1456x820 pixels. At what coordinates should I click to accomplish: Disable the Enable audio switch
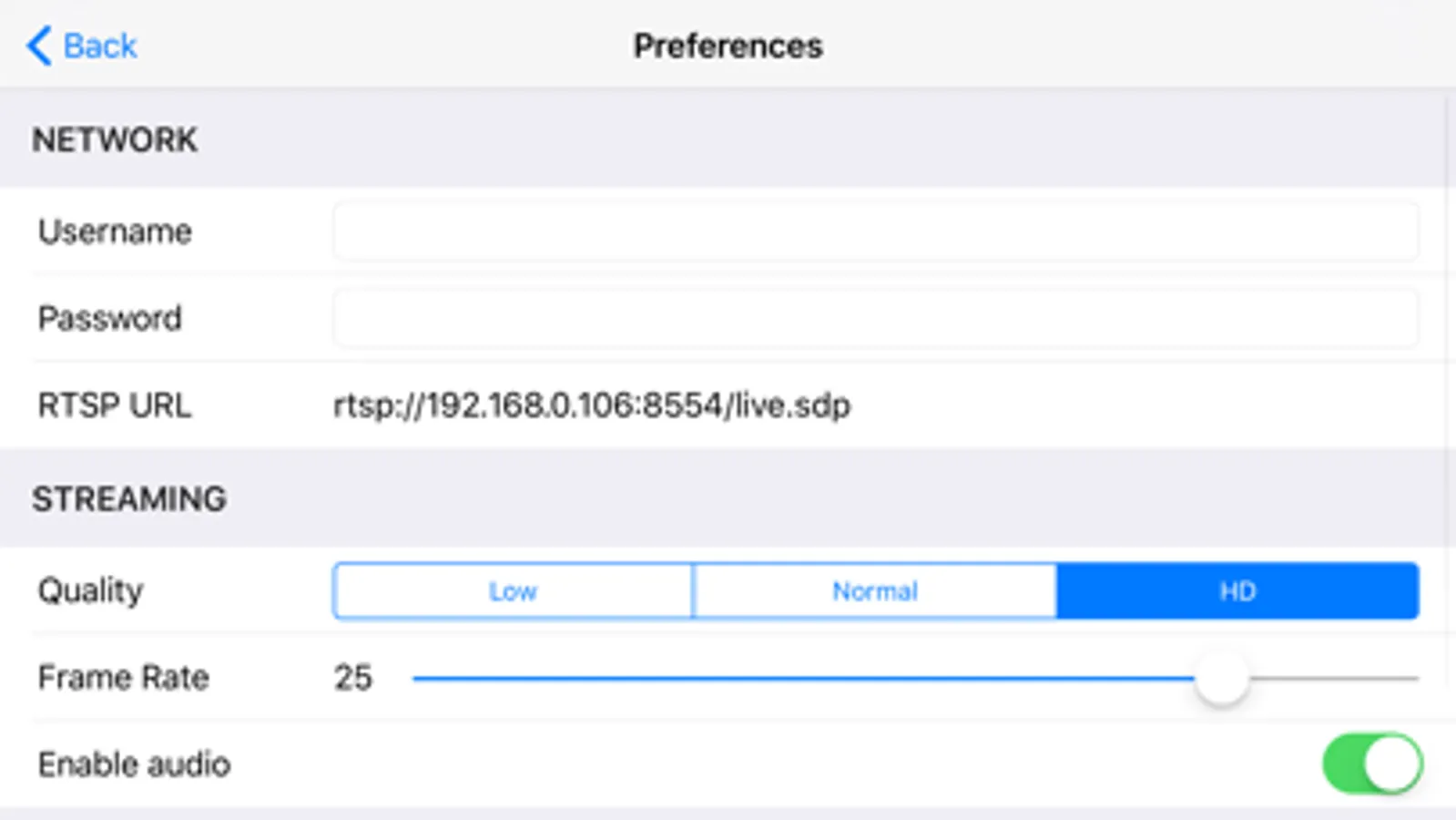(x=1371, y=764)
